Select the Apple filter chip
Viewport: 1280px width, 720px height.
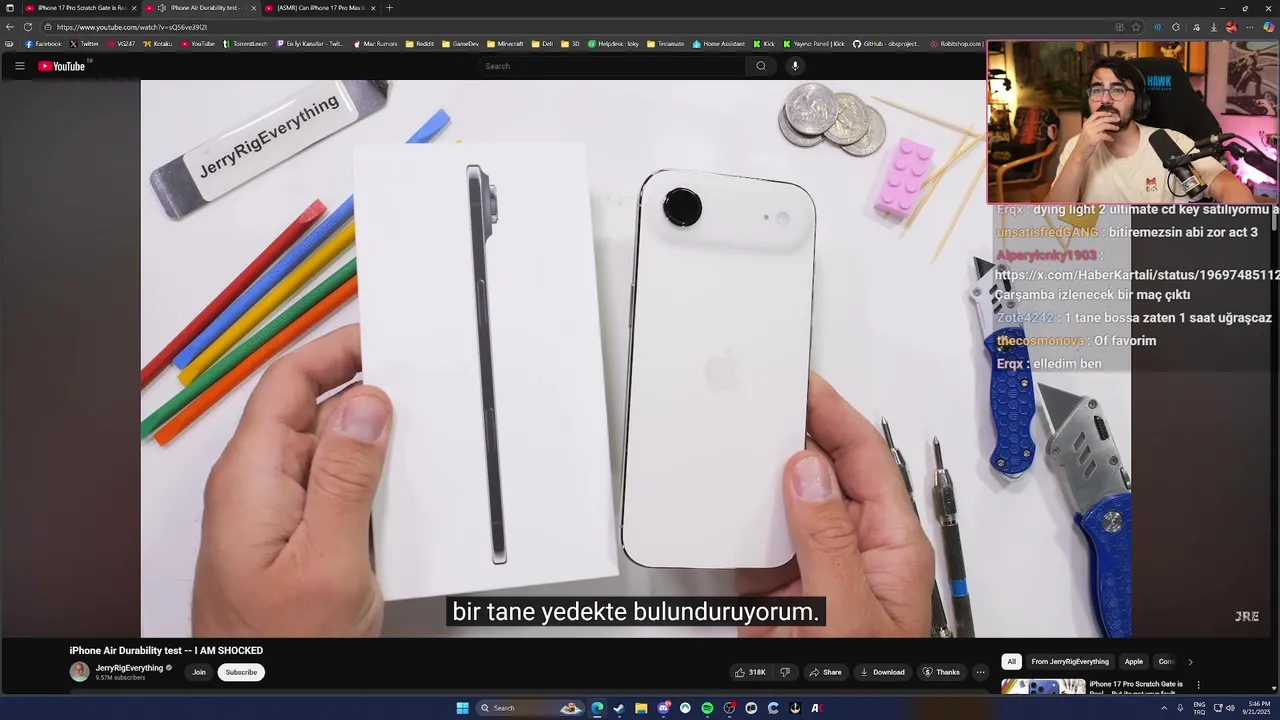tap(1133, 661)
